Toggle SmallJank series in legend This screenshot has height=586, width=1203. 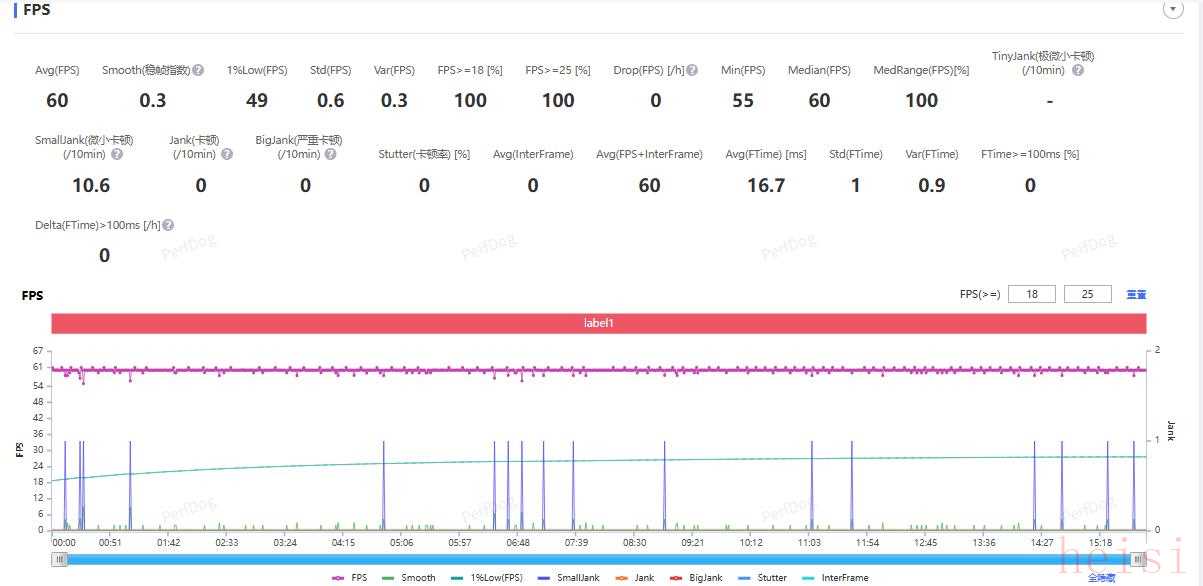pos(570,578)
